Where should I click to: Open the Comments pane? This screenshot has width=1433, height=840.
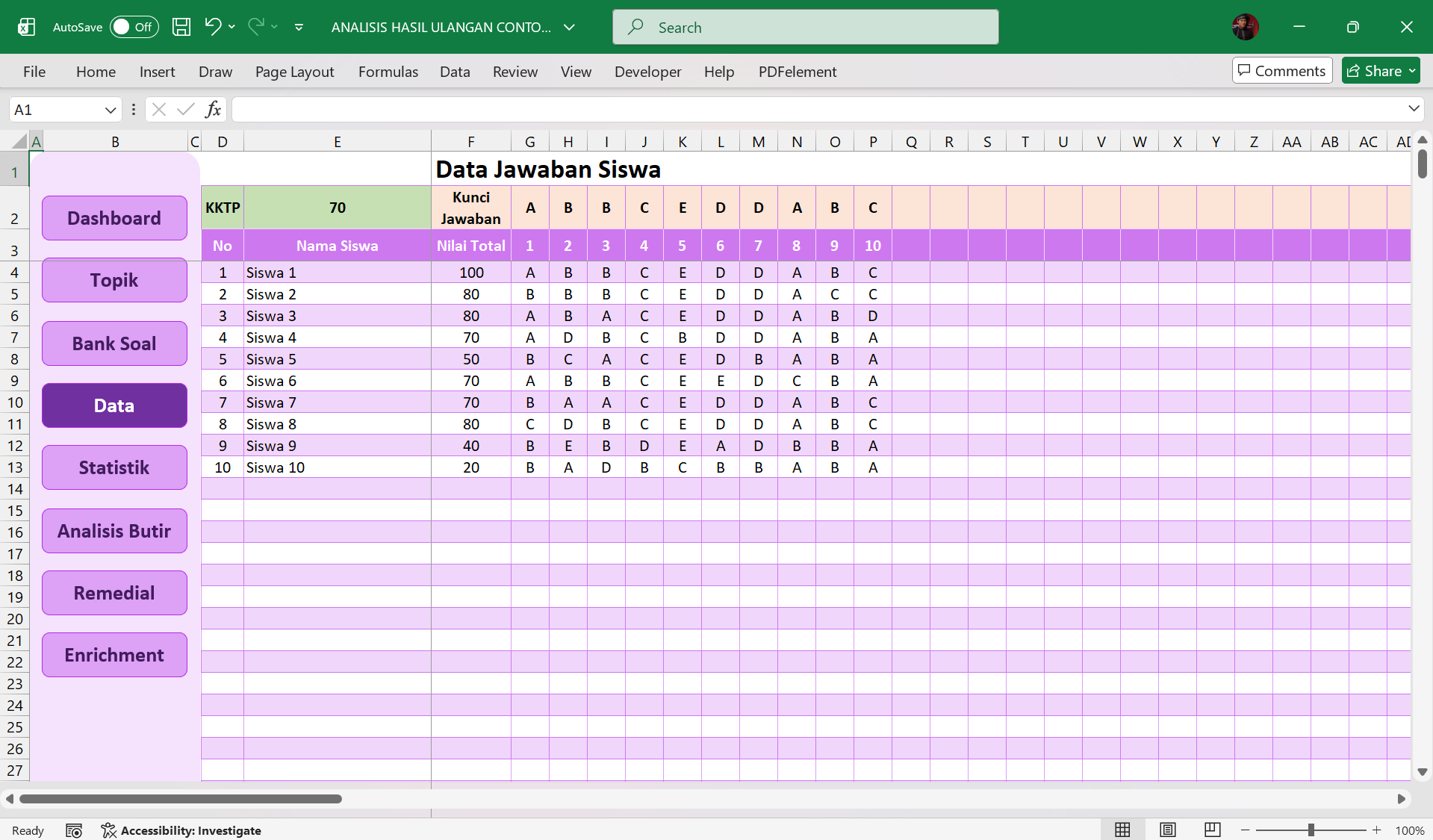[1281, 70]
